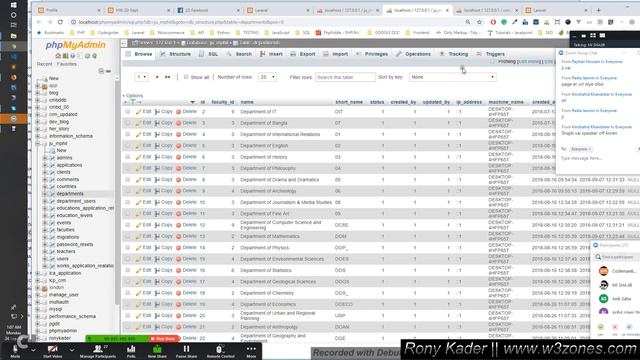Select checkbox for Department of Statistics row
Image resolution: width=640 pixels, height=360 pixels.
point(128,270)
